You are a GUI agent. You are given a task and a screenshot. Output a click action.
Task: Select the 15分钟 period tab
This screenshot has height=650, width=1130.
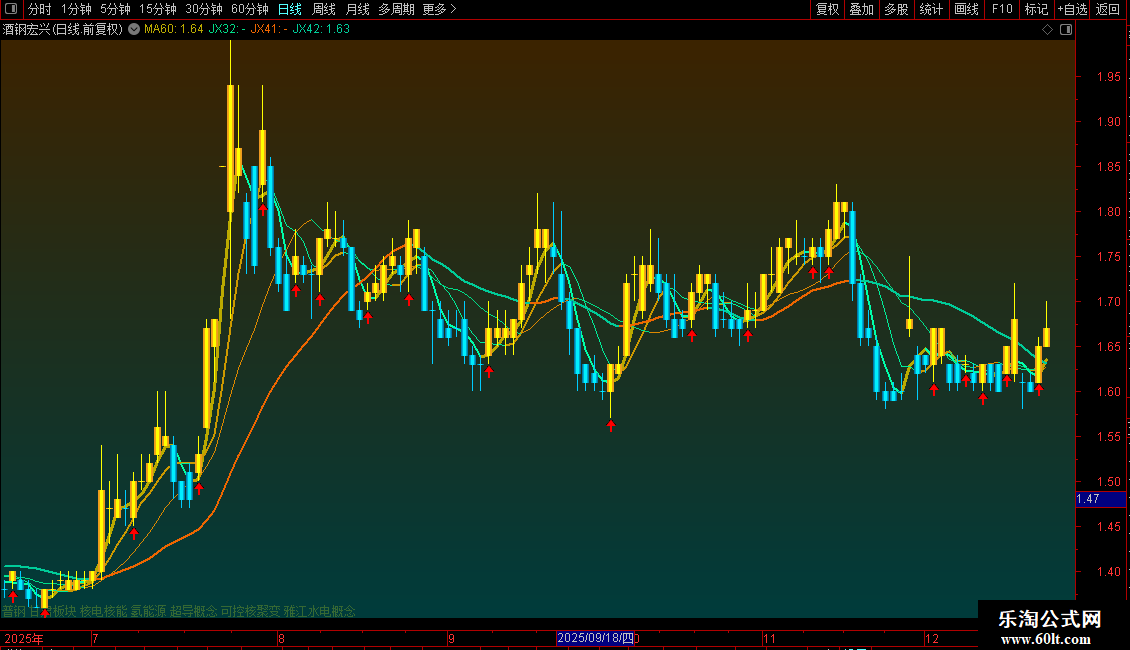(157, 9)
